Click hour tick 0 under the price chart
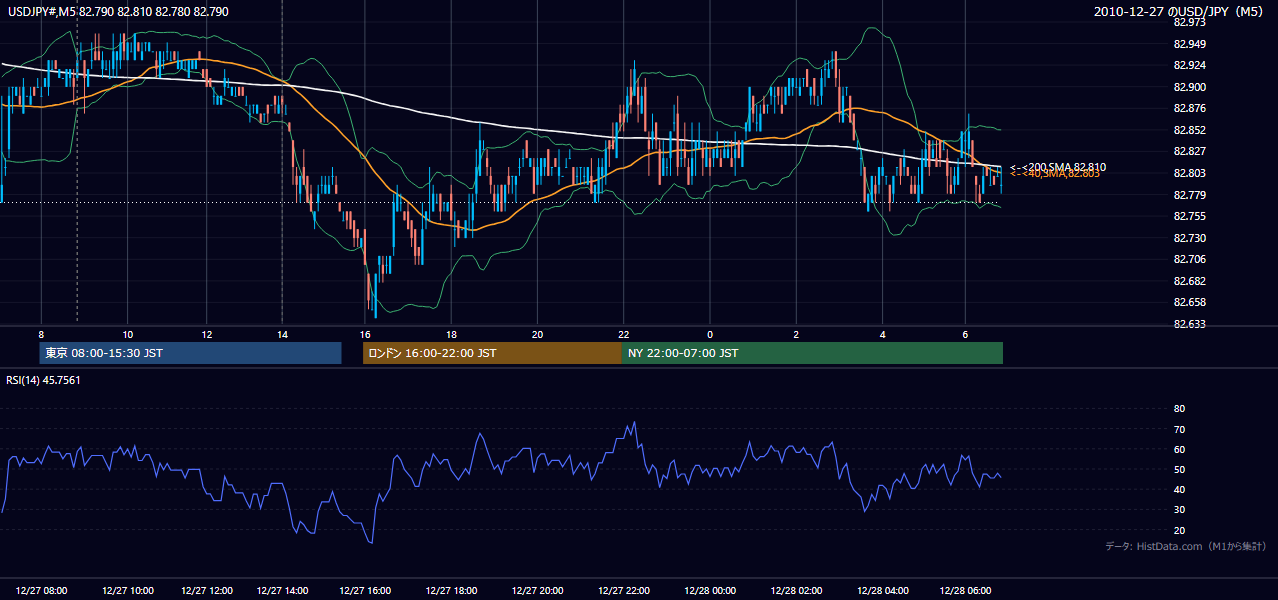The height and width of the screenshot is (600, 1278). [710, 334]
